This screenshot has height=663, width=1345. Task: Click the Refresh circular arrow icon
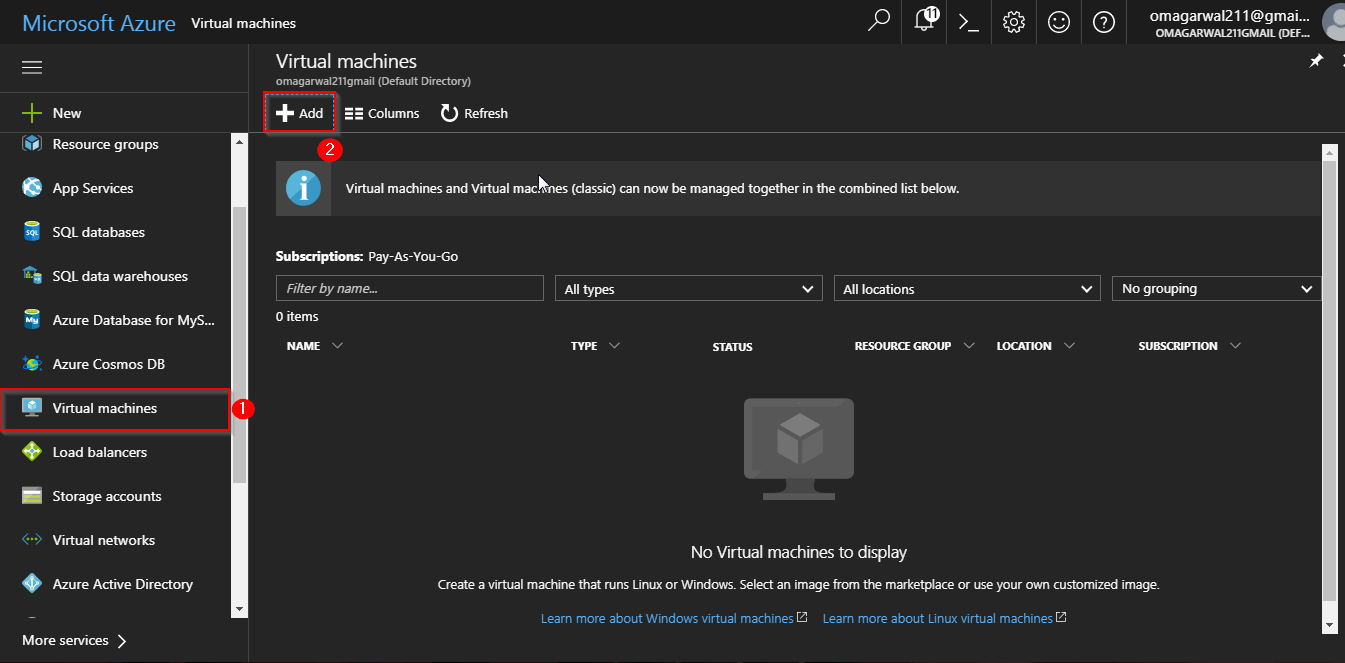pos(450,113)
